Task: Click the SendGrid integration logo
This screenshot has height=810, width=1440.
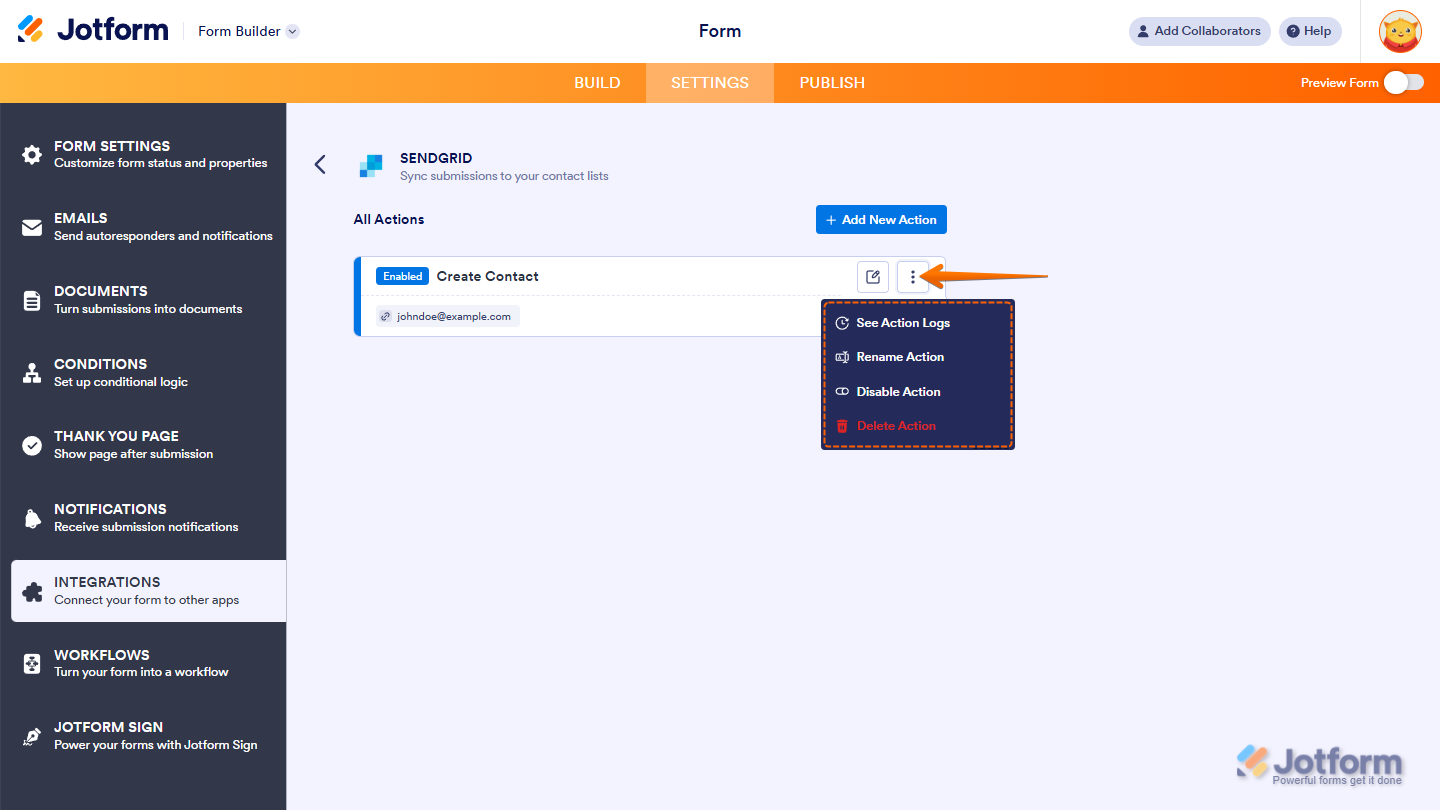Action: point(370,166)
